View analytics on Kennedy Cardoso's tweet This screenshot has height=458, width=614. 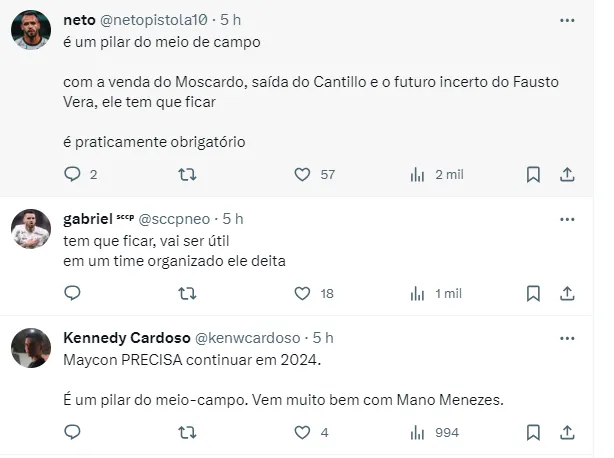[418, 432]
